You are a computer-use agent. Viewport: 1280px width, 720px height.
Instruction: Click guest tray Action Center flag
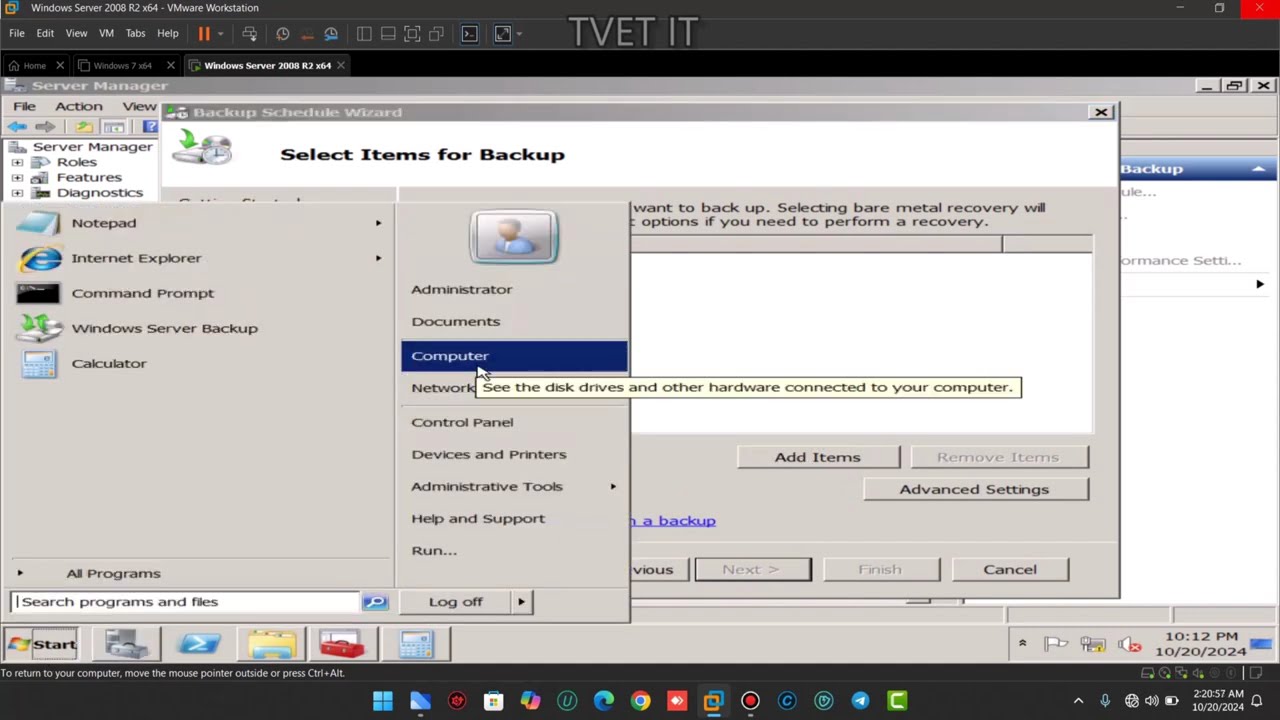(1055, 645)
